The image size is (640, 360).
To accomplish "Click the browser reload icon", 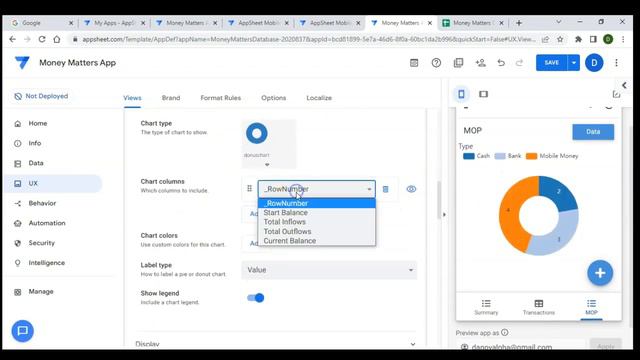I will coord(42,39).
